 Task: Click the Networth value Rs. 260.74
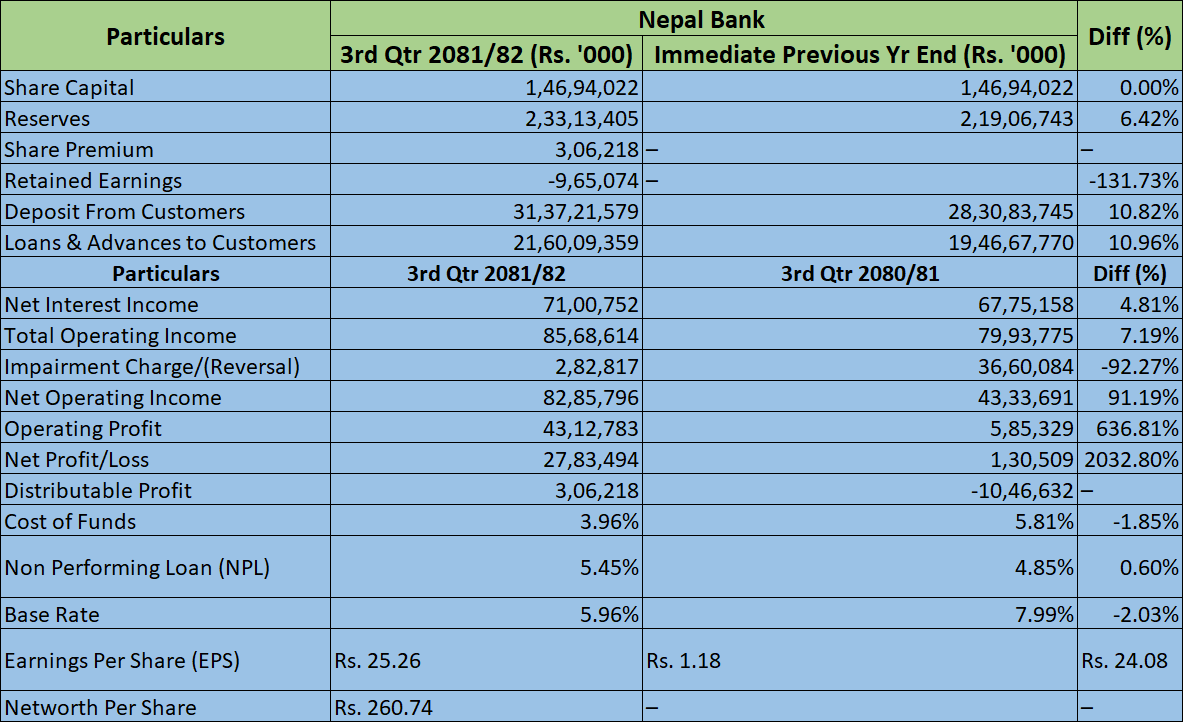(384, 707)
